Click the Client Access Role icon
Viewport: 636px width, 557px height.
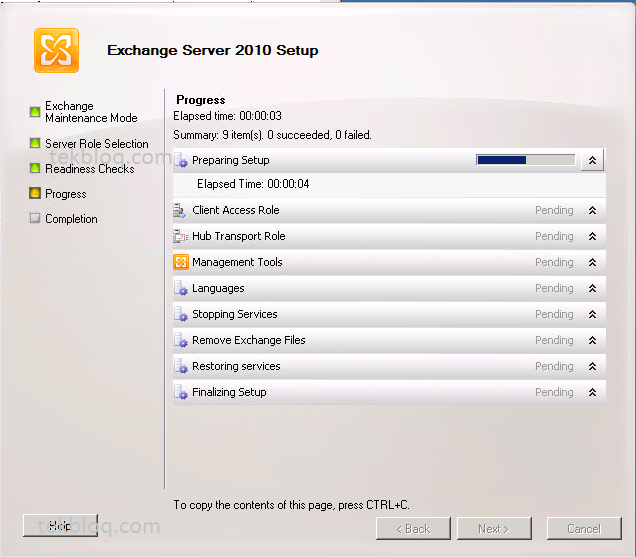pyautogui.click(x=180, y=211)
